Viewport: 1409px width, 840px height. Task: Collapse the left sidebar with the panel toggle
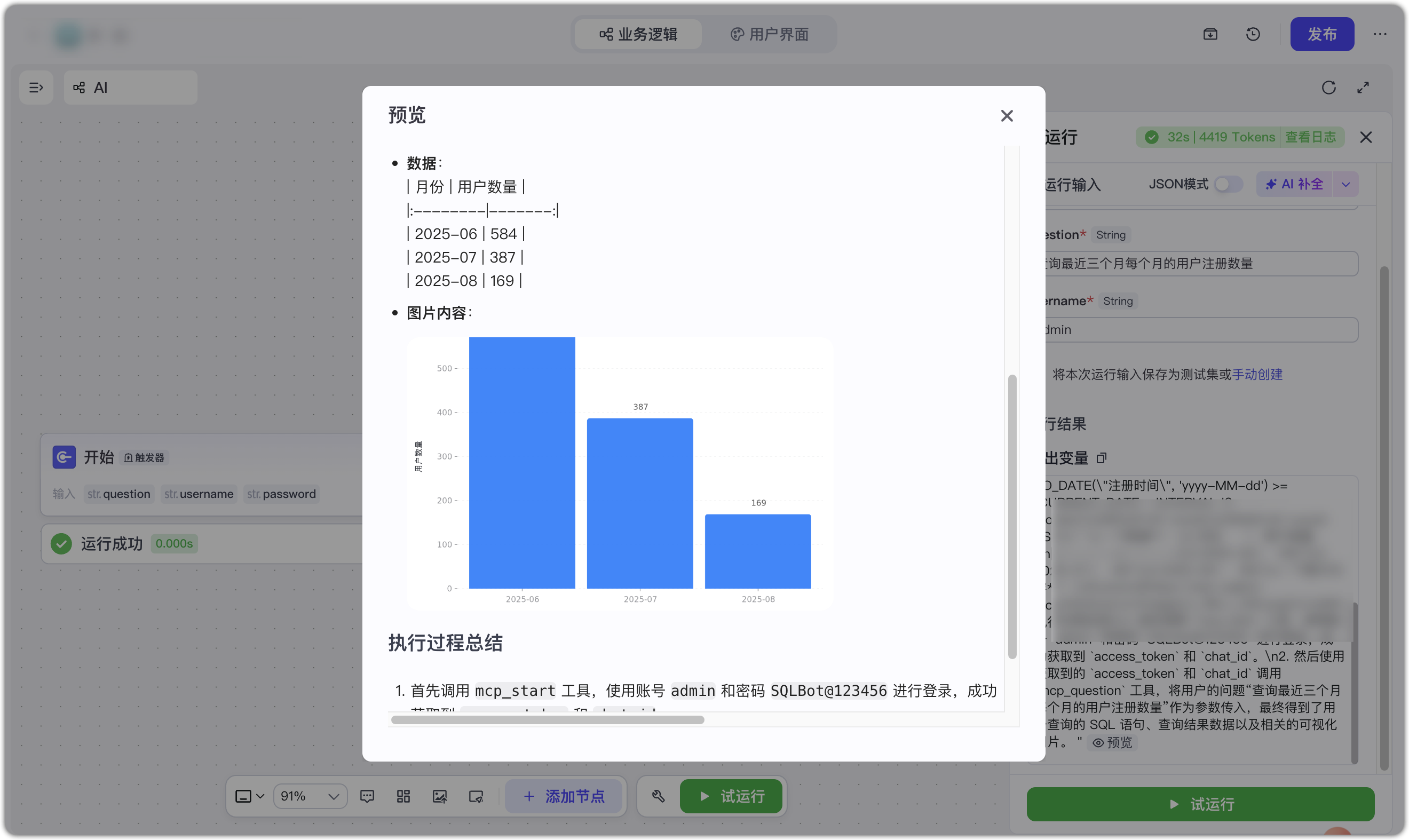coord(36,87)
